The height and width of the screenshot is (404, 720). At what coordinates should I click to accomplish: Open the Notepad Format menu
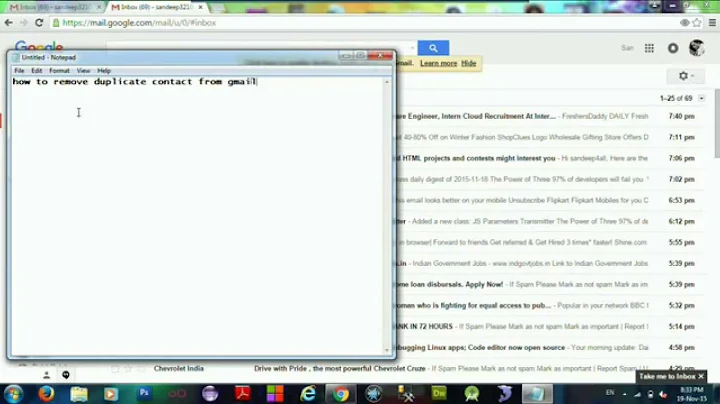click(59, 71)
